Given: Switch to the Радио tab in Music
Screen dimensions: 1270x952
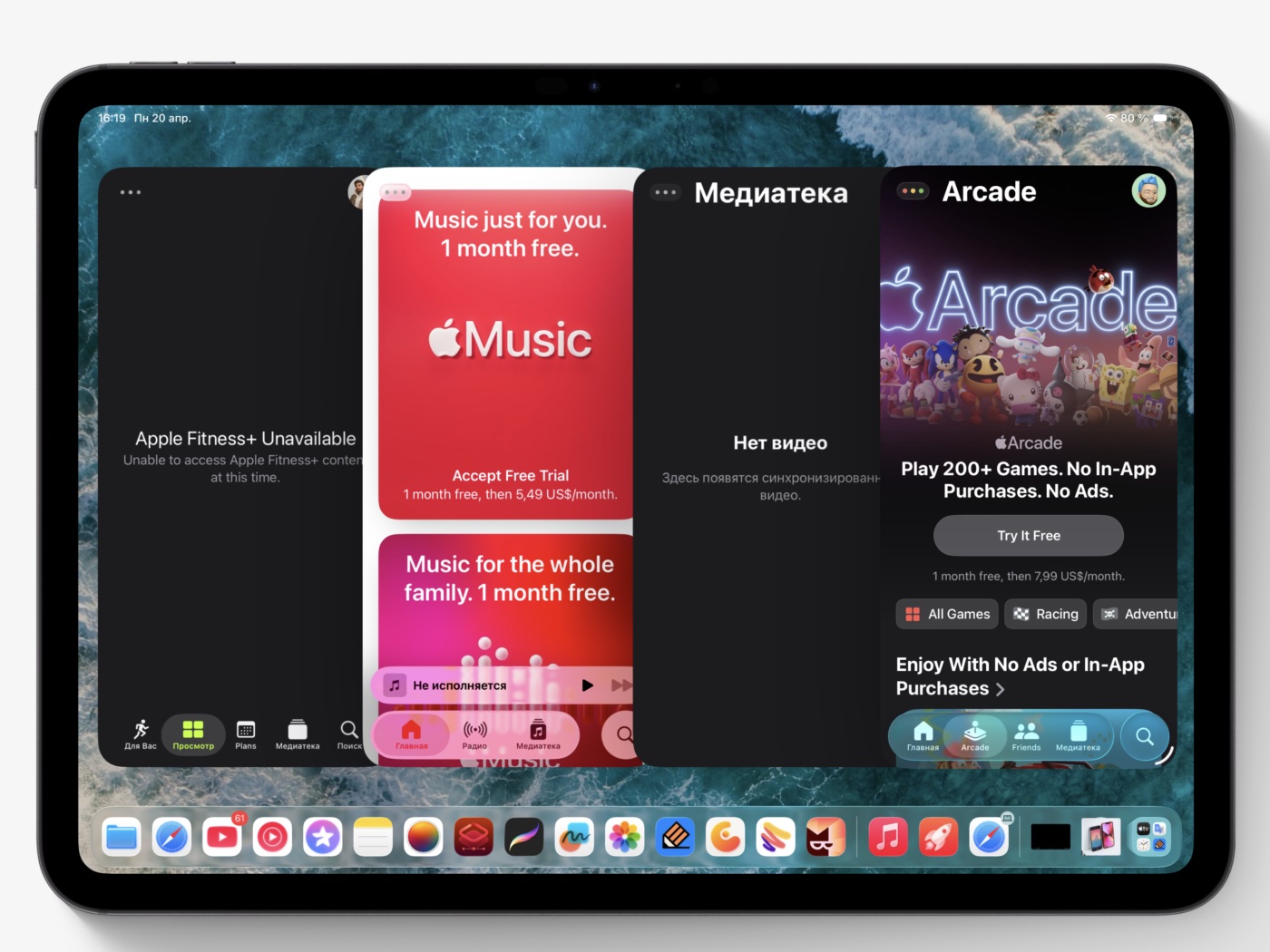Looking at the screenshot, I should (x=474, y=735).
